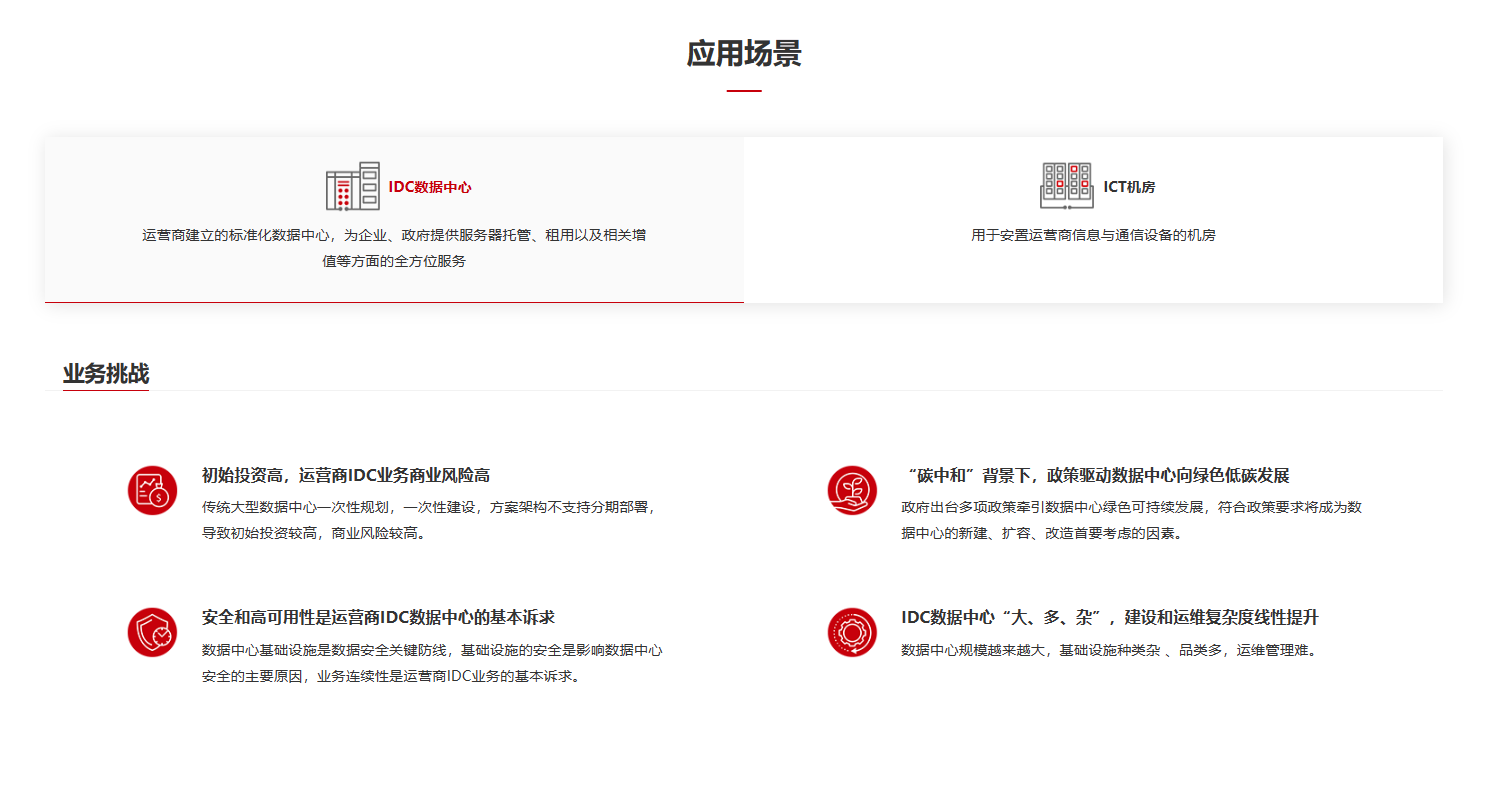Open the 初始投资高 challenge title

[x=345, y=475]
